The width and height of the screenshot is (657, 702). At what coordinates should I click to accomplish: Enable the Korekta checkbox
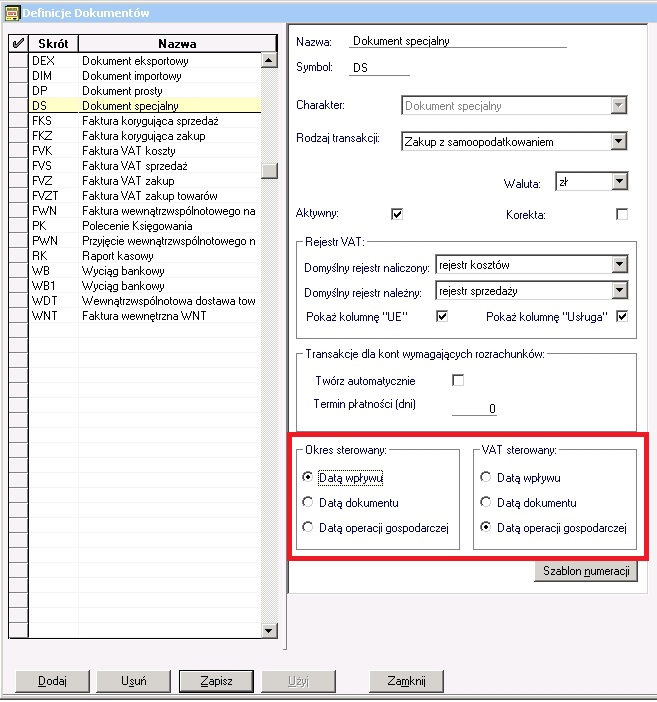(622, 214)
